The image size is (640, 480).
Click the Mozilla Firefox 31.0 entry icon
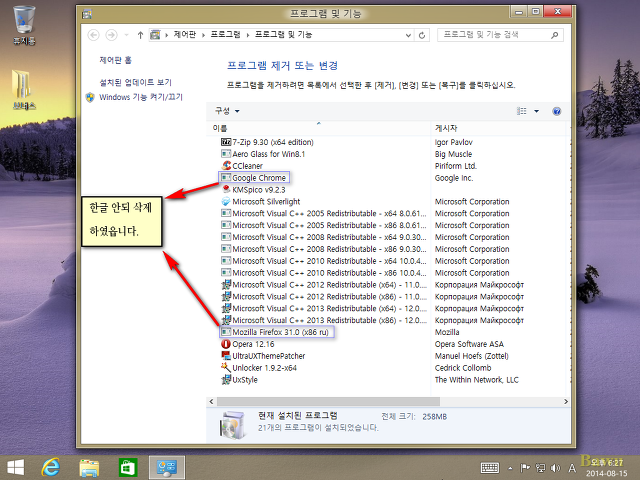click(226, 332)
